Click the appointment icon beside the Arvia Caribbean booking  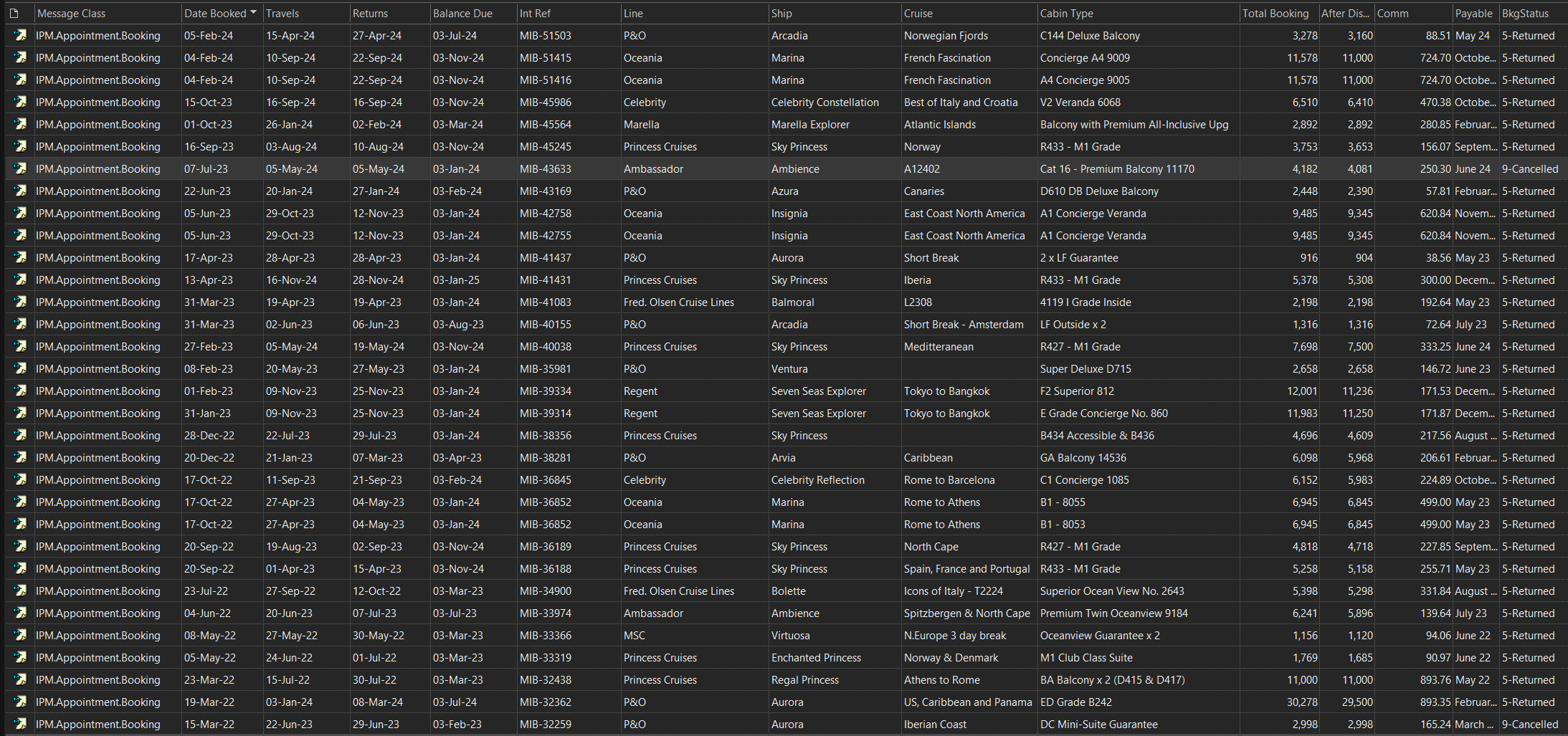(19, 457)
